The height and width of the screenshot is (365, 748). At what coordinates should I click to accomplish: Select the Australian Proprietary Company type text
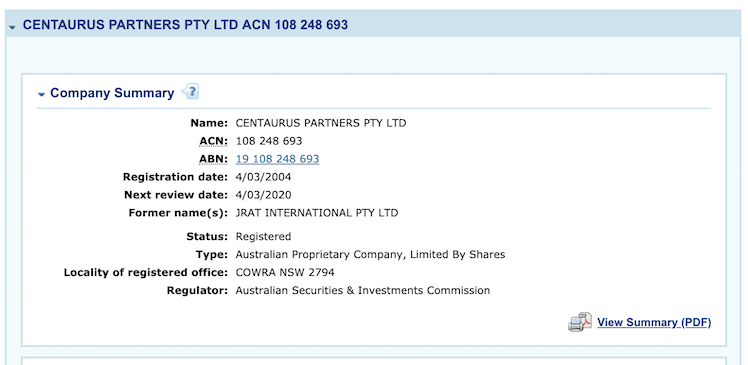(x=370, y=255)
